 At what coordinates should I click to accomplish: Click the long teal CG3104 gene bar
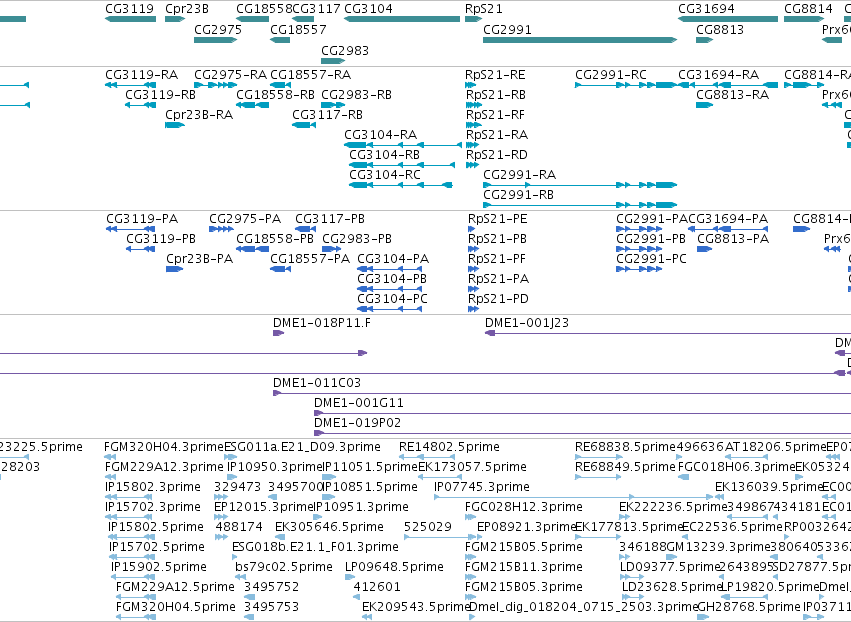(x=402, y=19)
